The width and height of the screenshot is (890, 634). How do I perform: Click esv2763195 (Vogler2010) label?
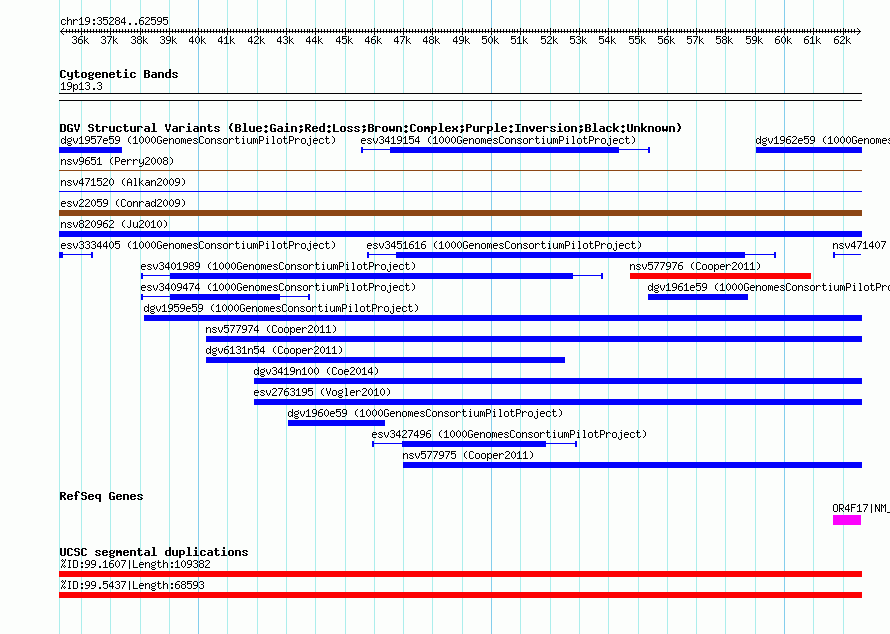[322, 392]
